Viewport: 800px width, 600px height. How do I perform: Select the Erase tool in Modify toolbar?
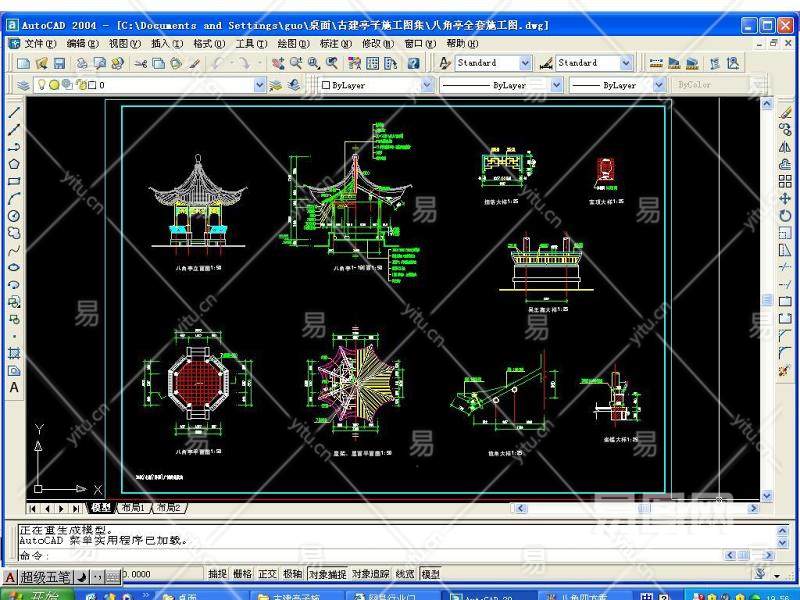785,113
